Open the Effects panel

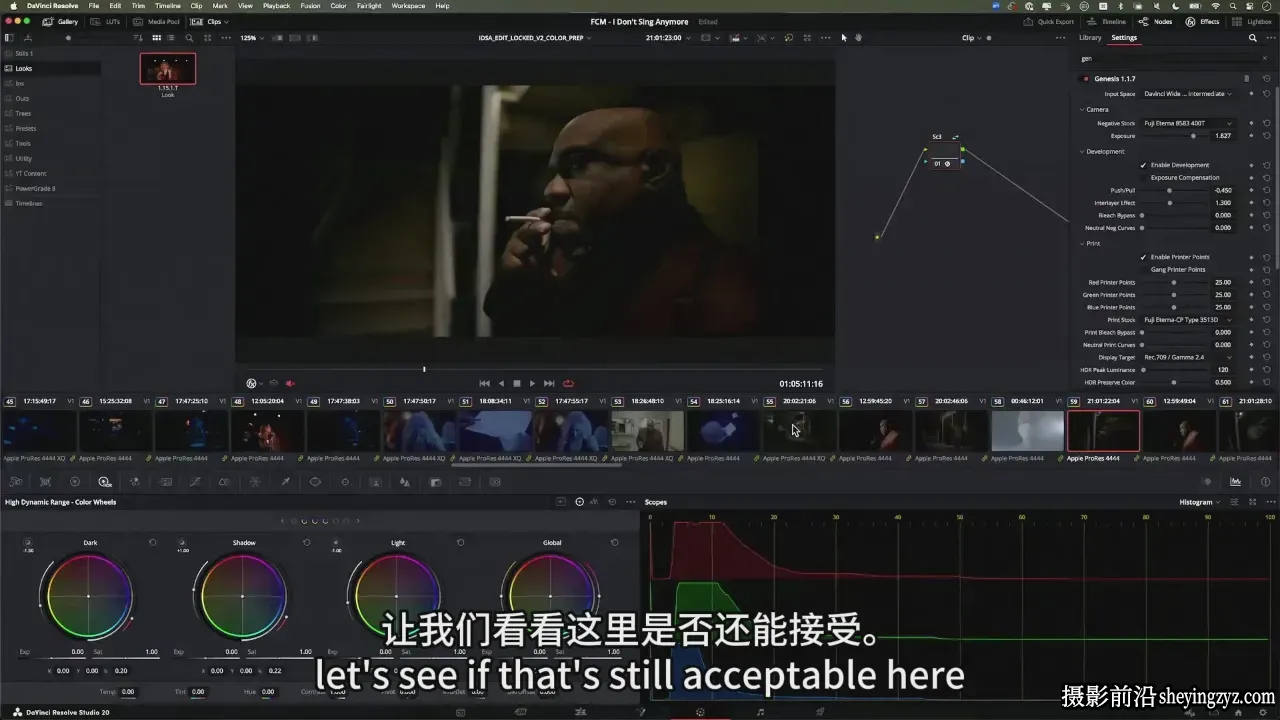(x=1203, y=21)
